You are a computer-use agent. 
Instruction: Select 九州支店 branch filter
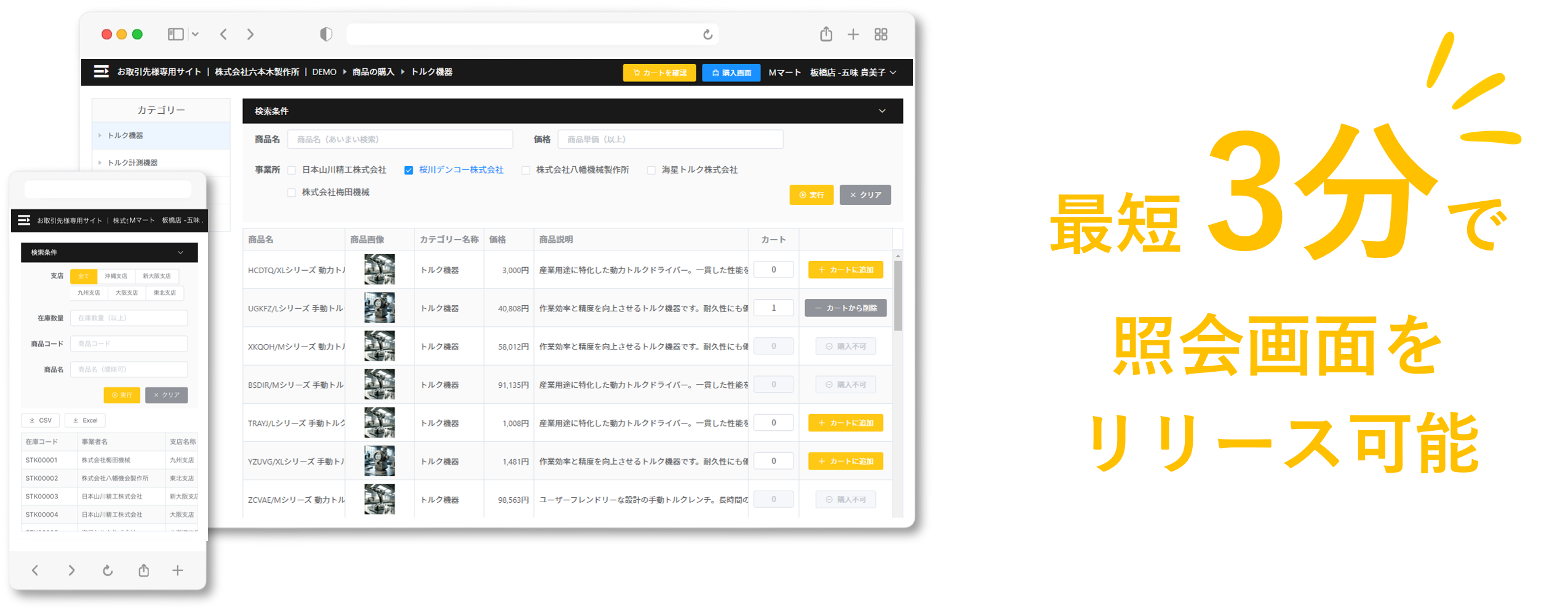89,293
